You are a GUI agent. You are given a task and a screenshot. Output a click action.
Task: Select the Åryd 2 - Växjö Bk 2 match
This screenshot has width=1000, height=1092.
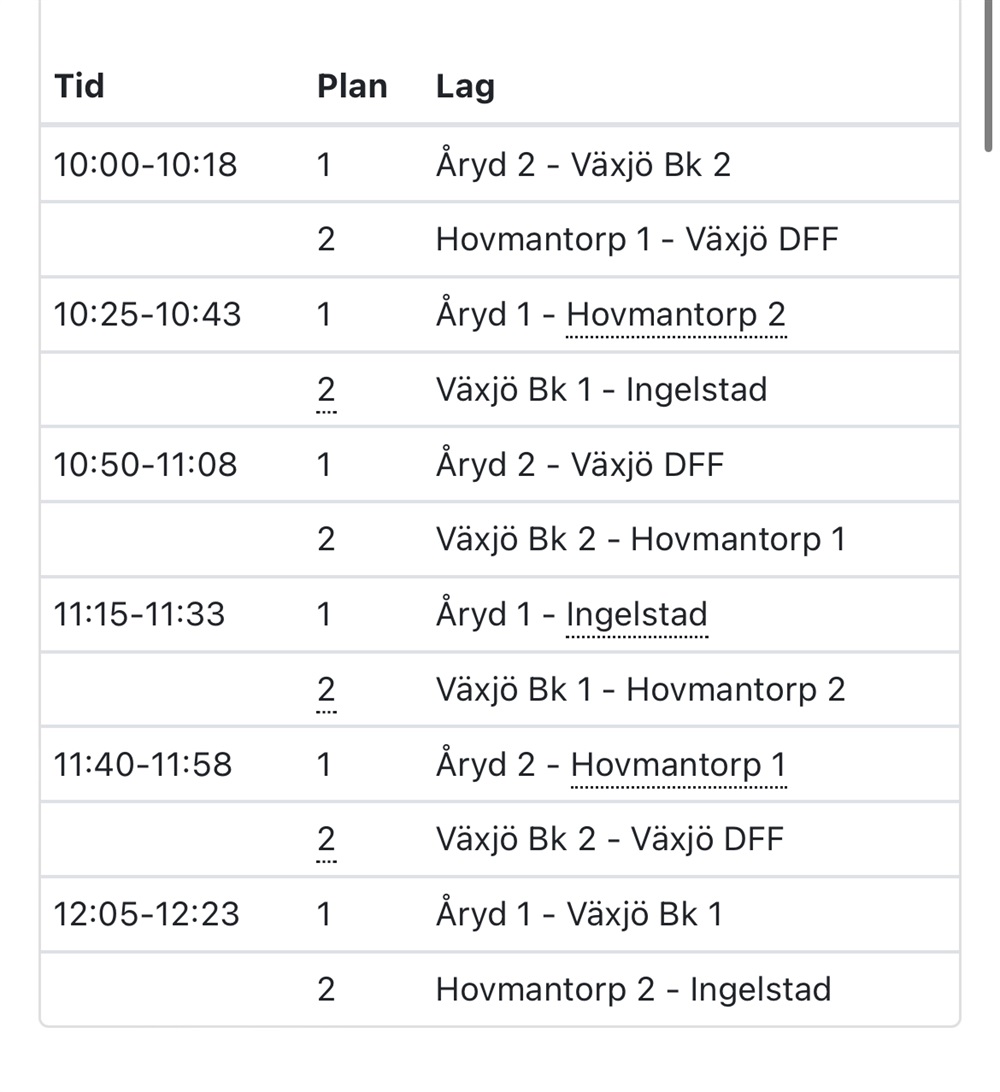pyautogui.click(x=584, y=165)
